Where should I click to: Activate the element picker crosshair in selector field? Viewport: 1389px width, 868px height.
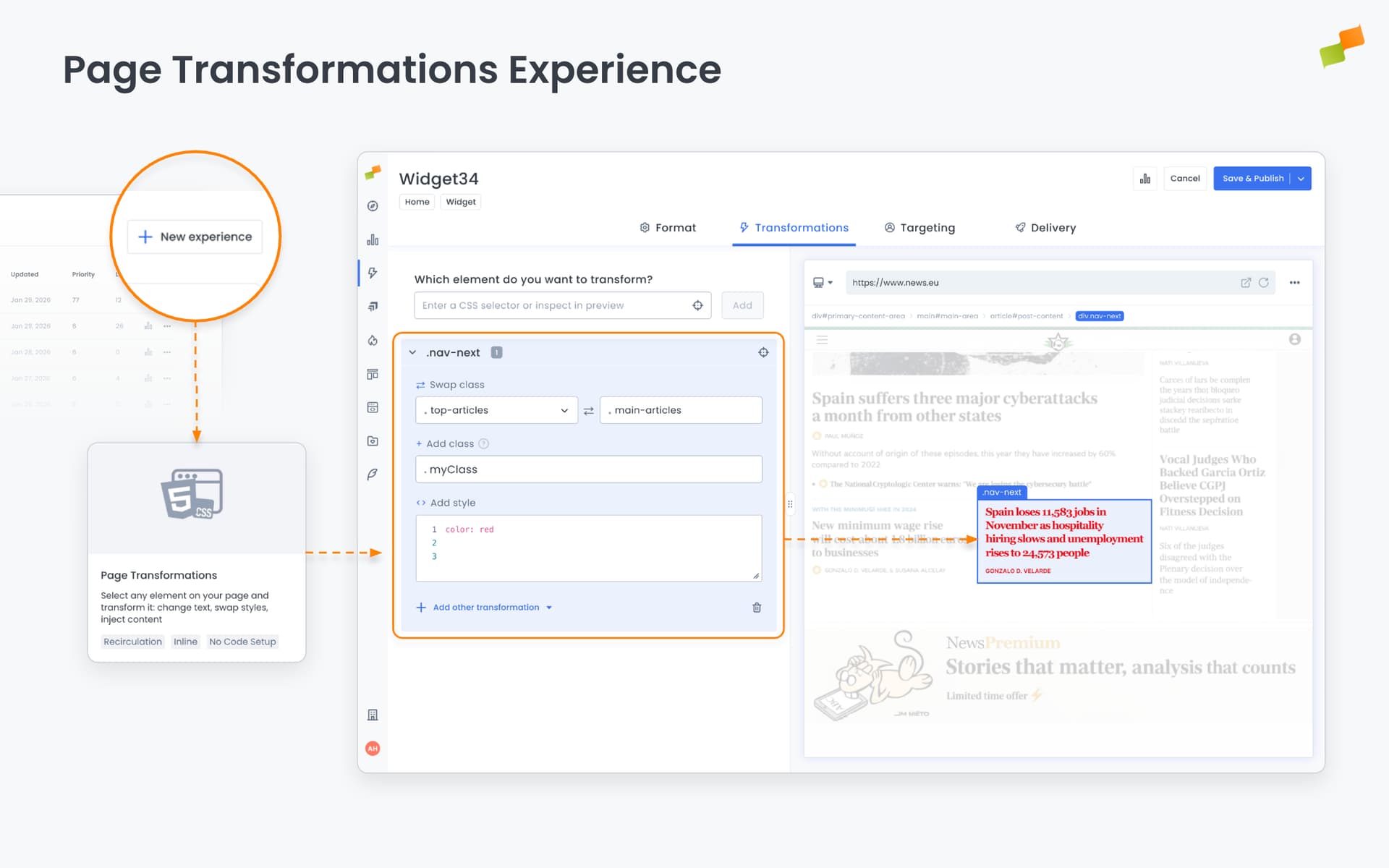tap(697, 305)
